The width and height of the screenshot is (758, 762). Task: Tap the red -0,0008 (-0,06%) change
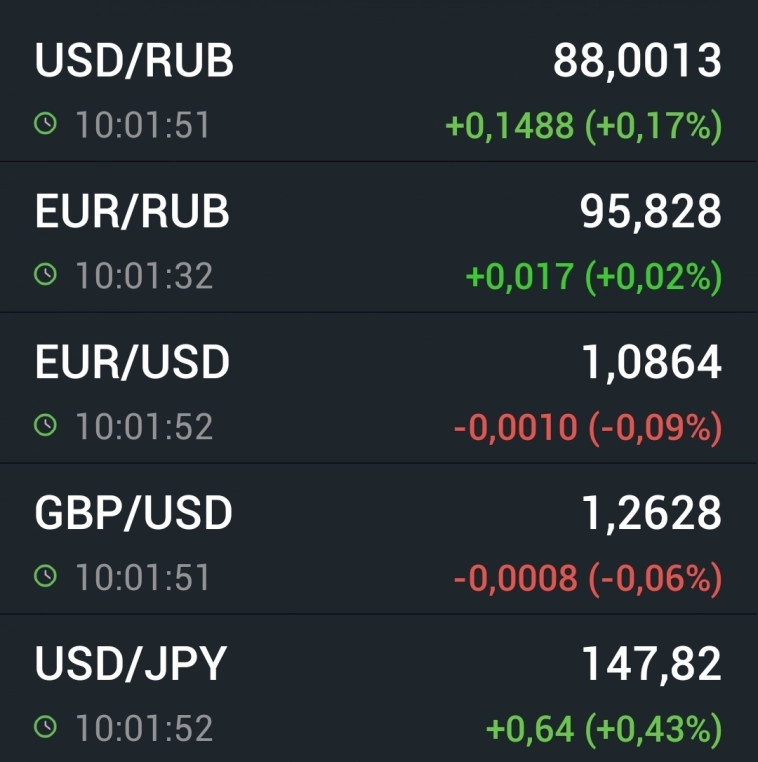pyautogui.click(x=587, y=577)
